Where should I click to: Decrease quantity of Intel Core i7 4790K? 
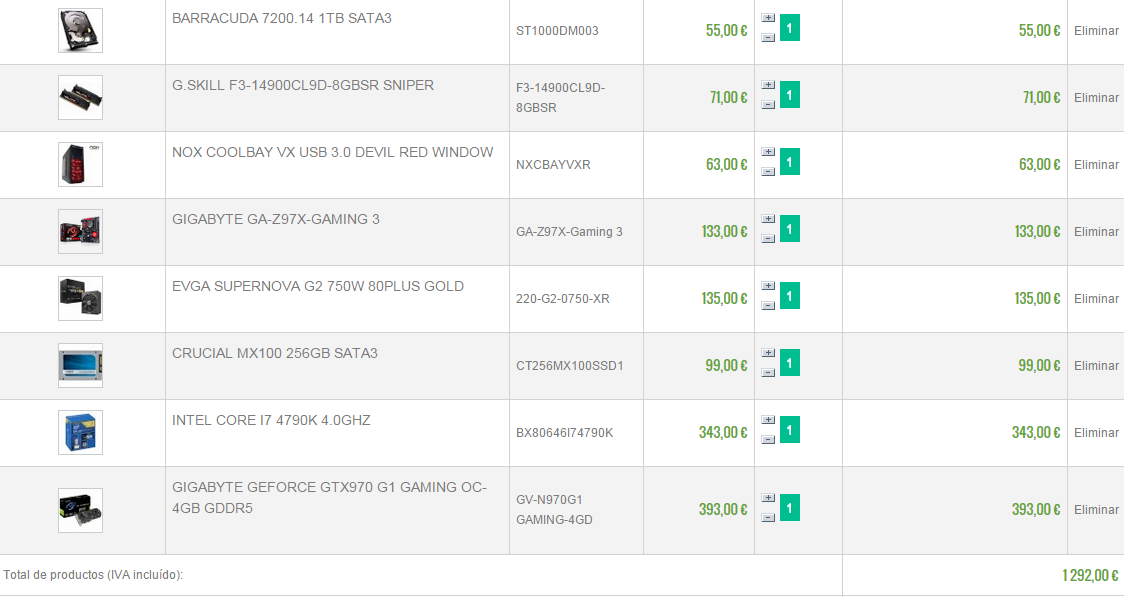point(768,440)
